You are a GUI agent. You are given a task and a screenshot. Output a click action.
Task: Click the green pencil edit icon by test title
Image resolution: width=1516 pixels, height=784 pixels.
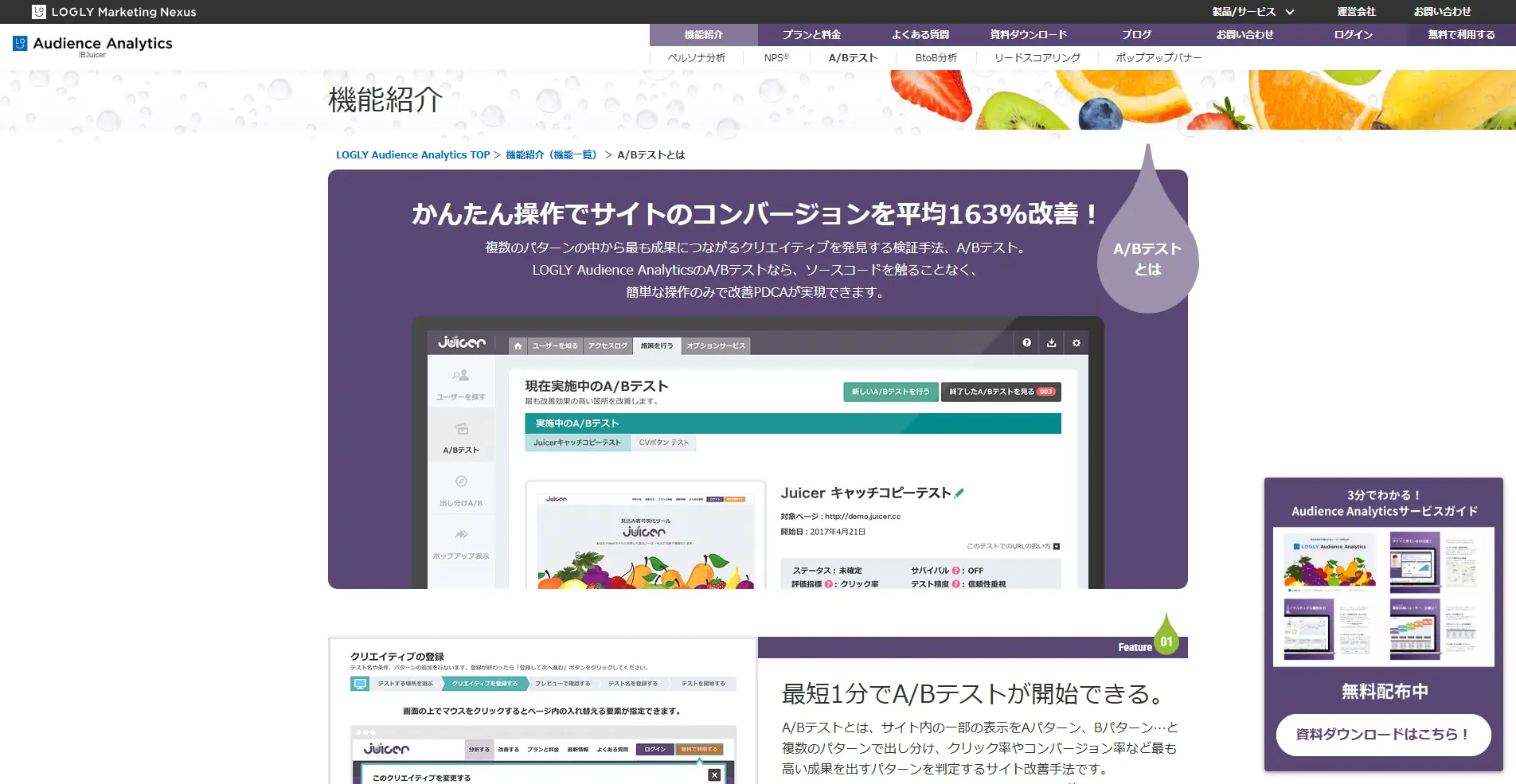point(959,493)
